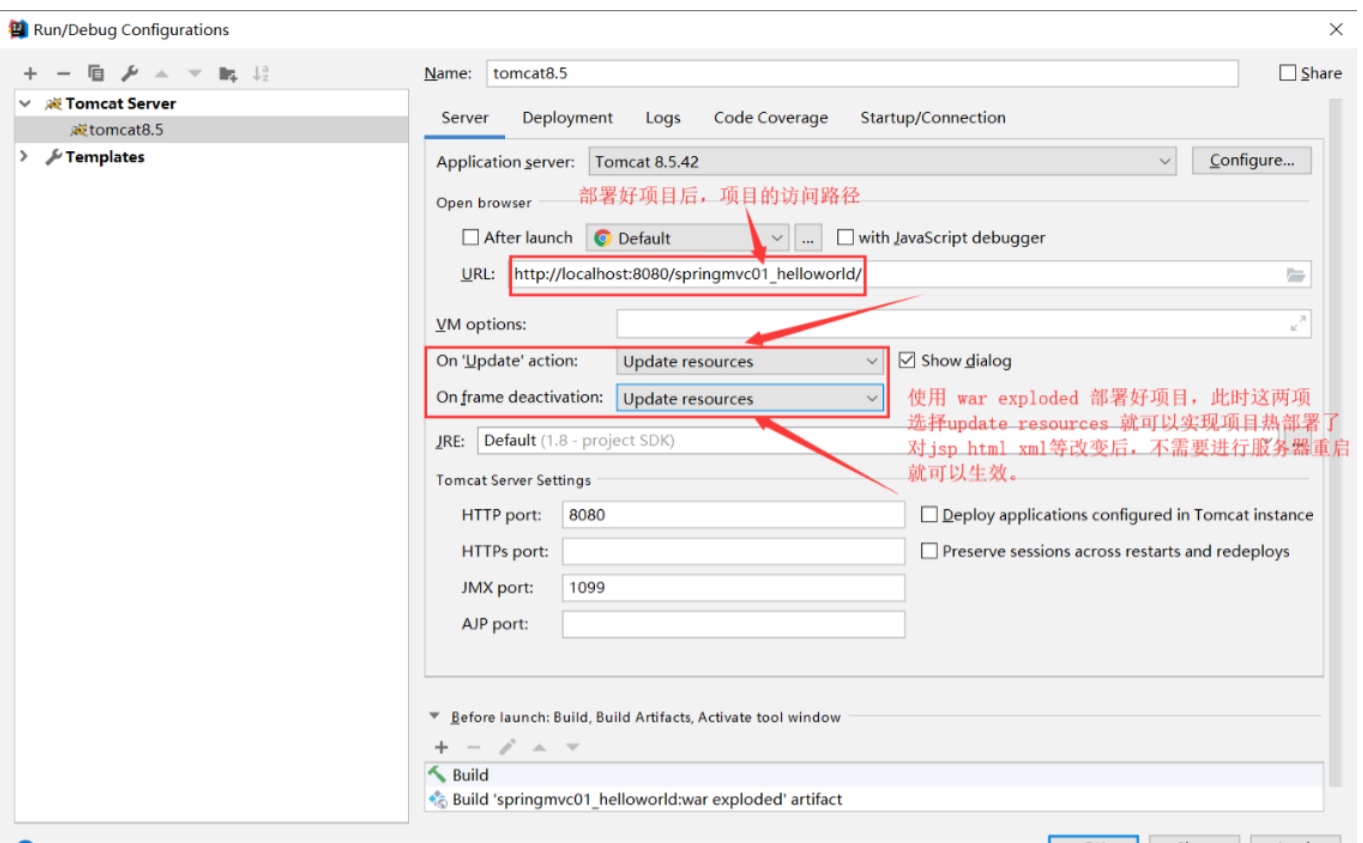Add new configuration with plus icon
1363x843 pixels.
(30, 73)
